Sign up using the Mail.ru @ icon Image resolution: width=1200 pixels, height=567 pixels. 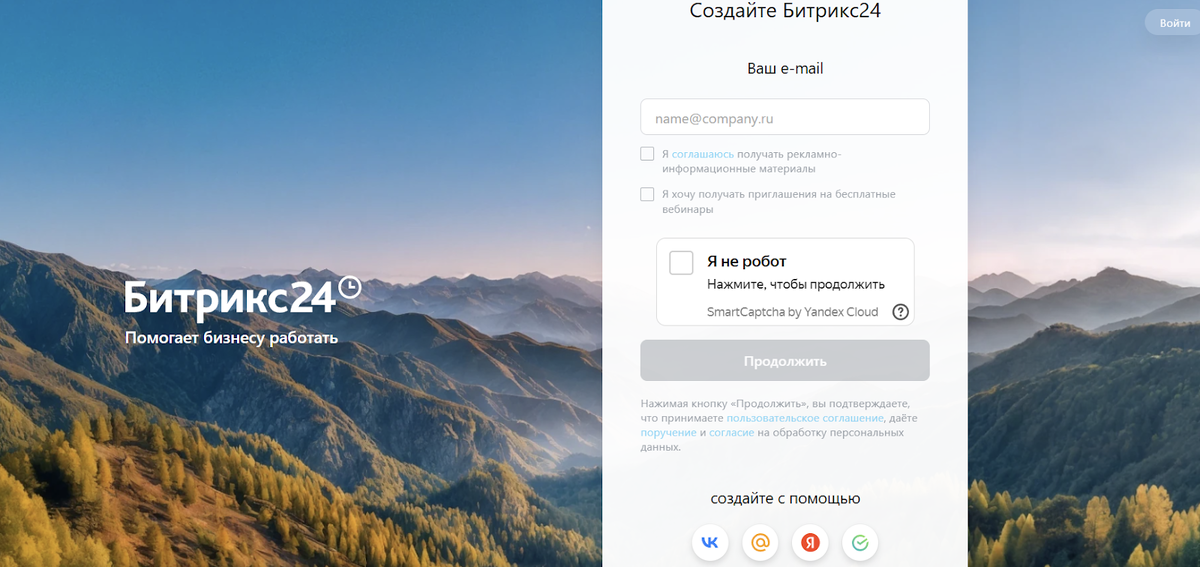pos(760,542)
